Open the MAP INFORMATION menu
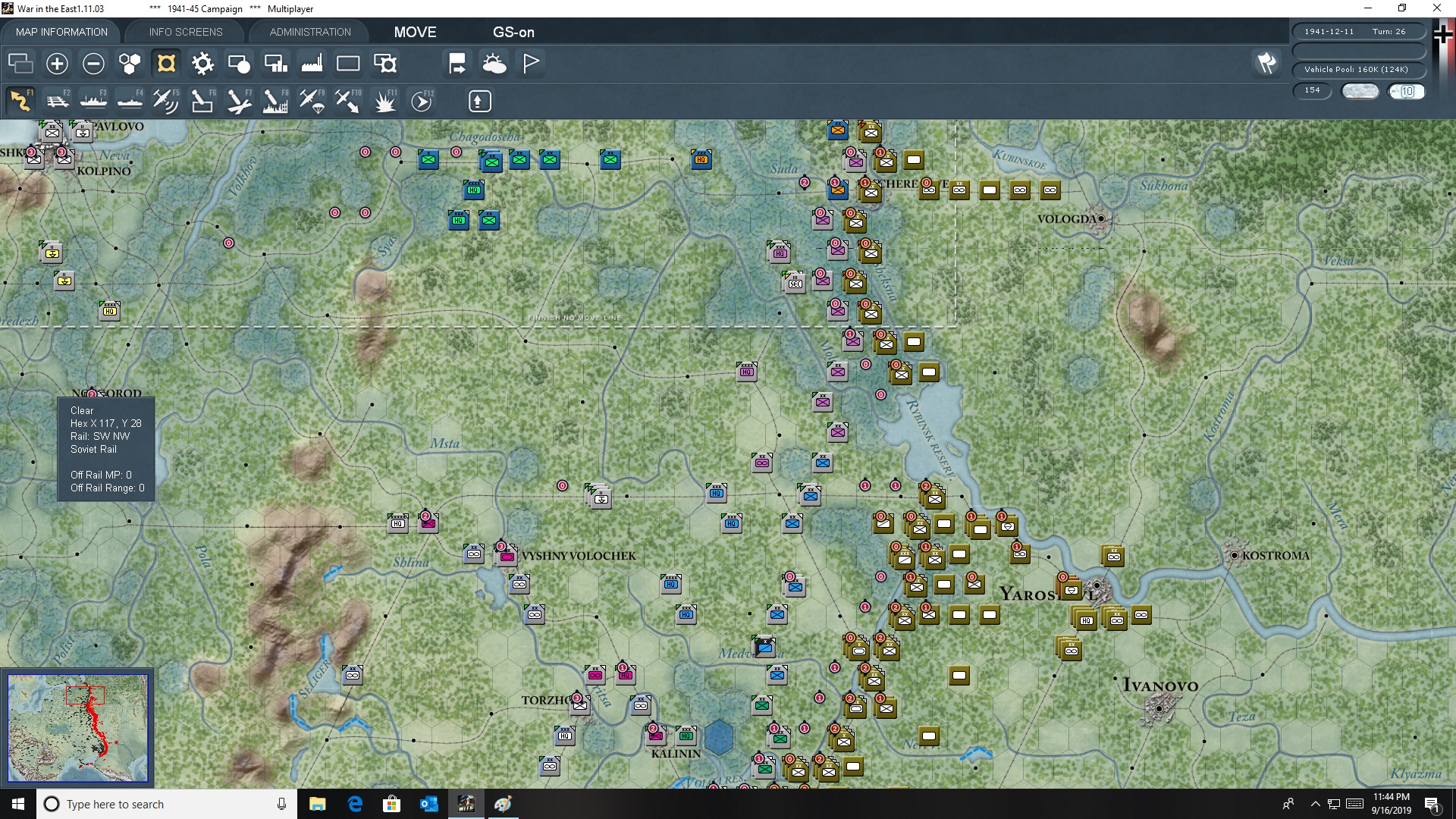This screenshot has height=819, width=1456. (x=61, y=32)
